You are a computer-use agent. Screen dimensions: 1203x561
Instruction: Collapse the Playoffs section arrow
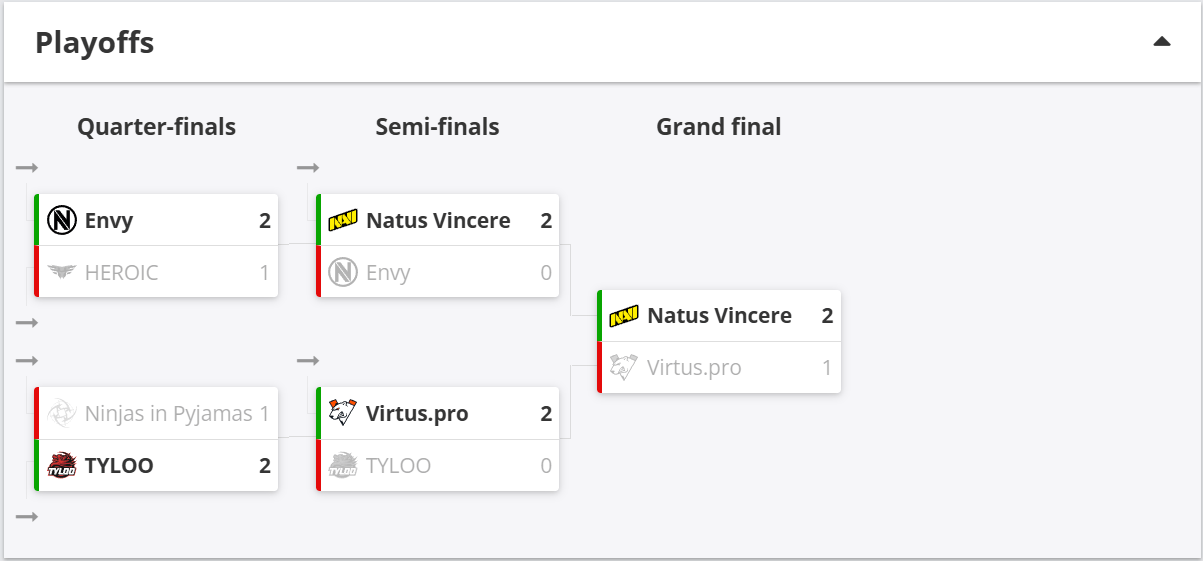tap(1161, 42)
